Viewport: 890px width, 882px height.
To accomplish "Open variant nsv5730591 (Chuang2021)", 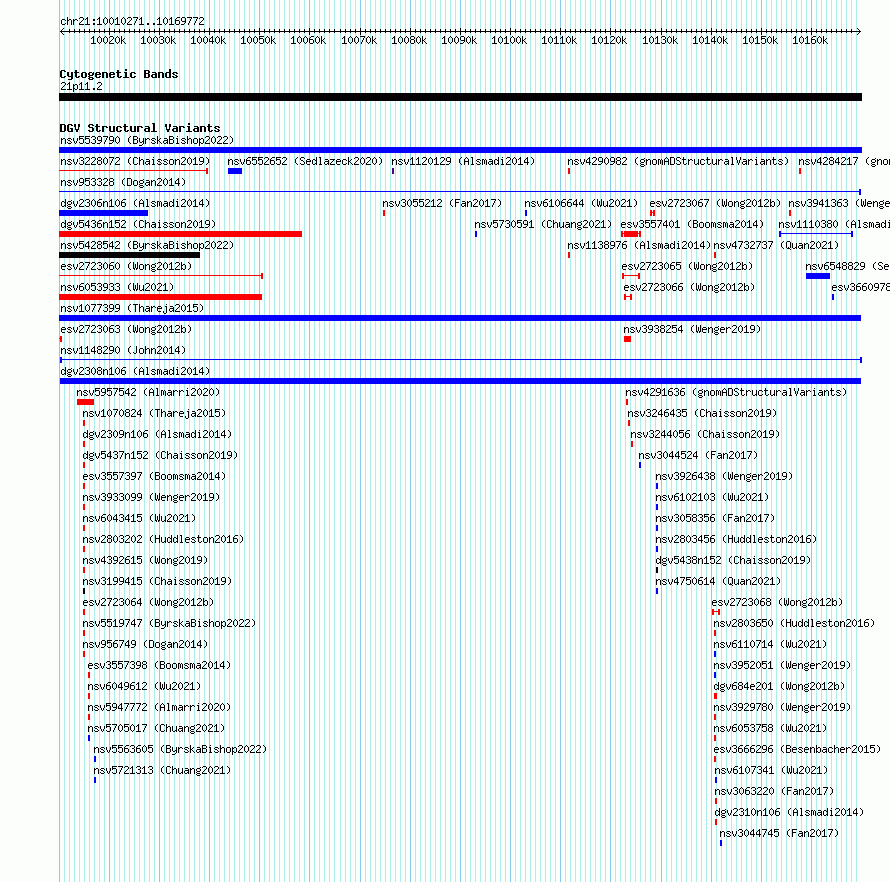I will click(x=543, y=224).
